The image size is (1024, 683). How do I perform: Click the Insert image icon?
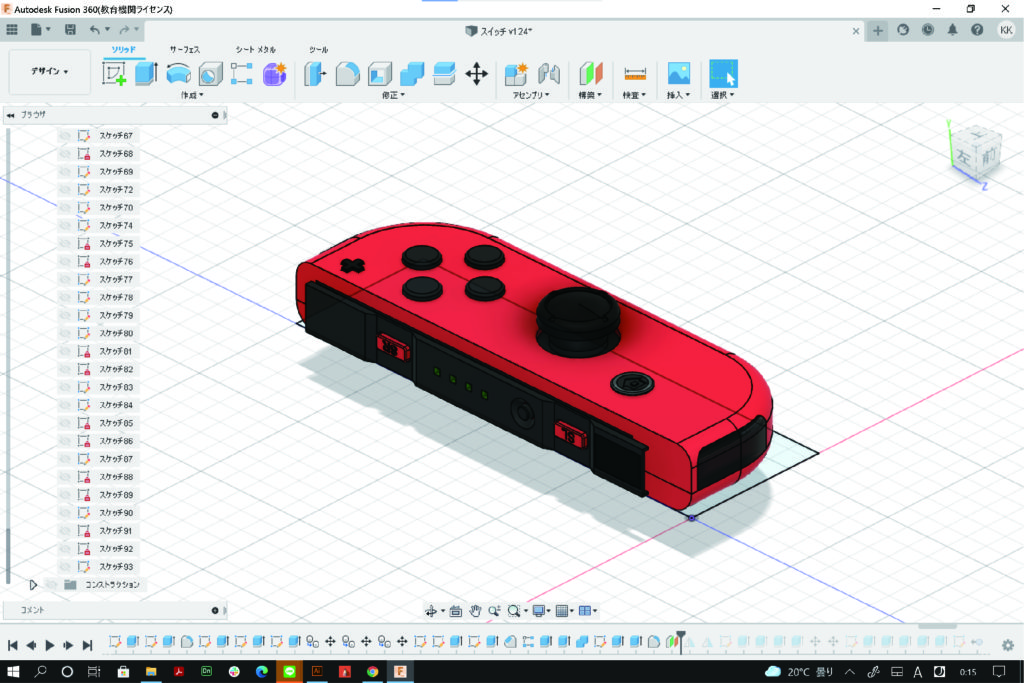pyautogui.click(x=679, y=73)
